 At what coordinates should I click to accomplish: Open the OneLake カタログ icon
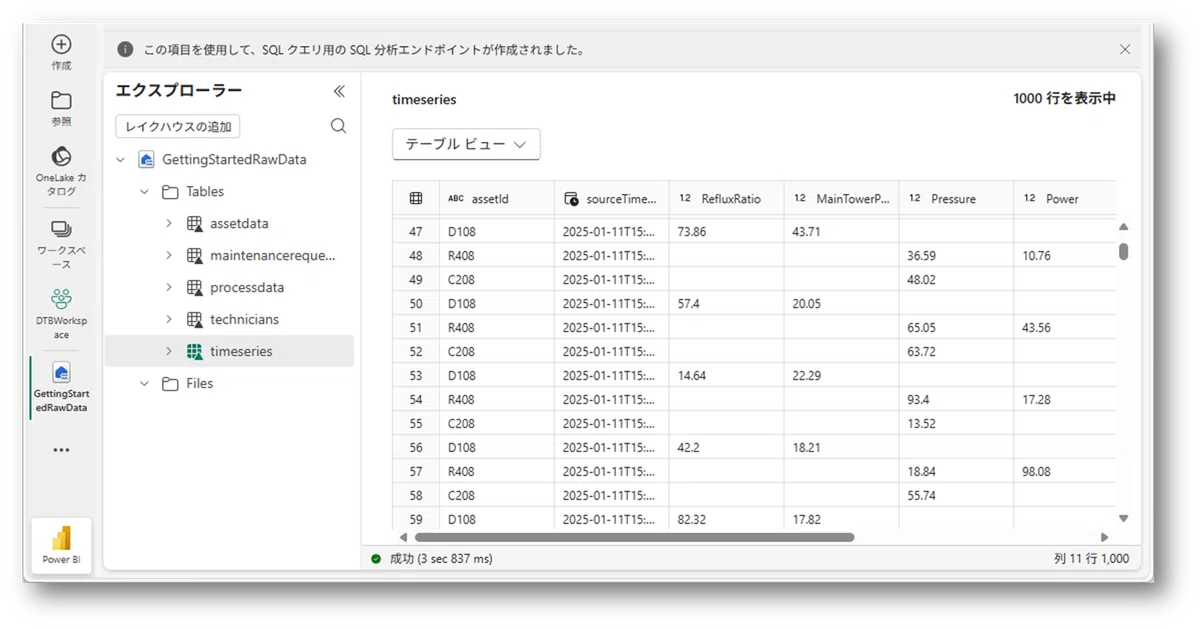(61, 157)
